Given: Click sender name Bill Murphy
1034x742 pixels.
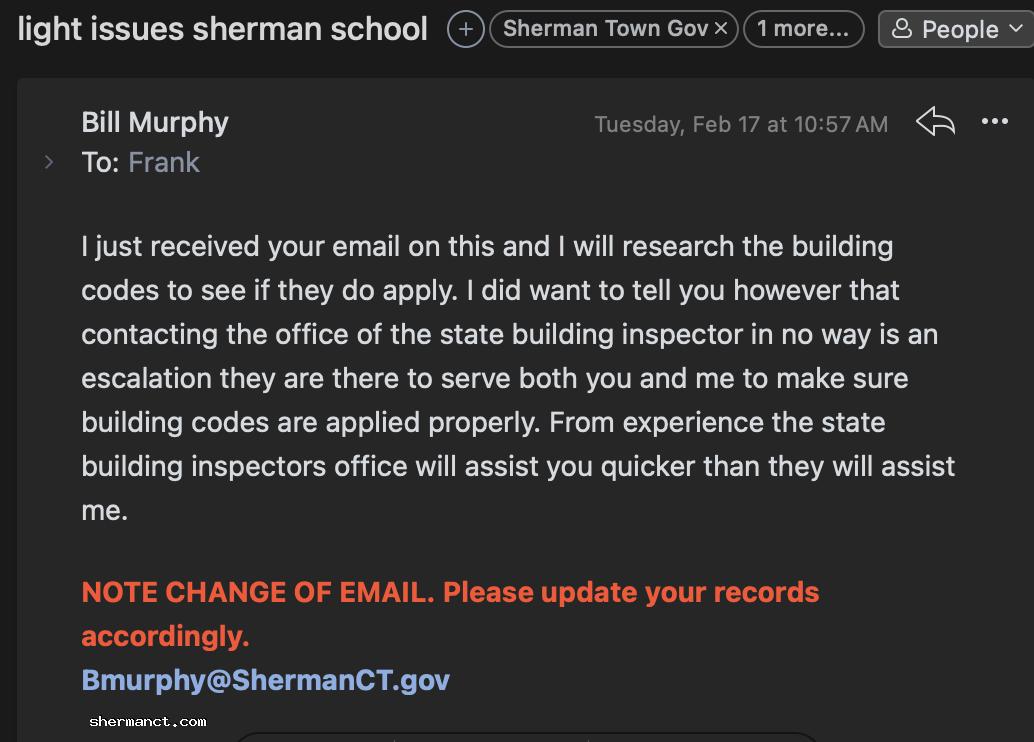Looking at the screenshot, I should (155, 123).
